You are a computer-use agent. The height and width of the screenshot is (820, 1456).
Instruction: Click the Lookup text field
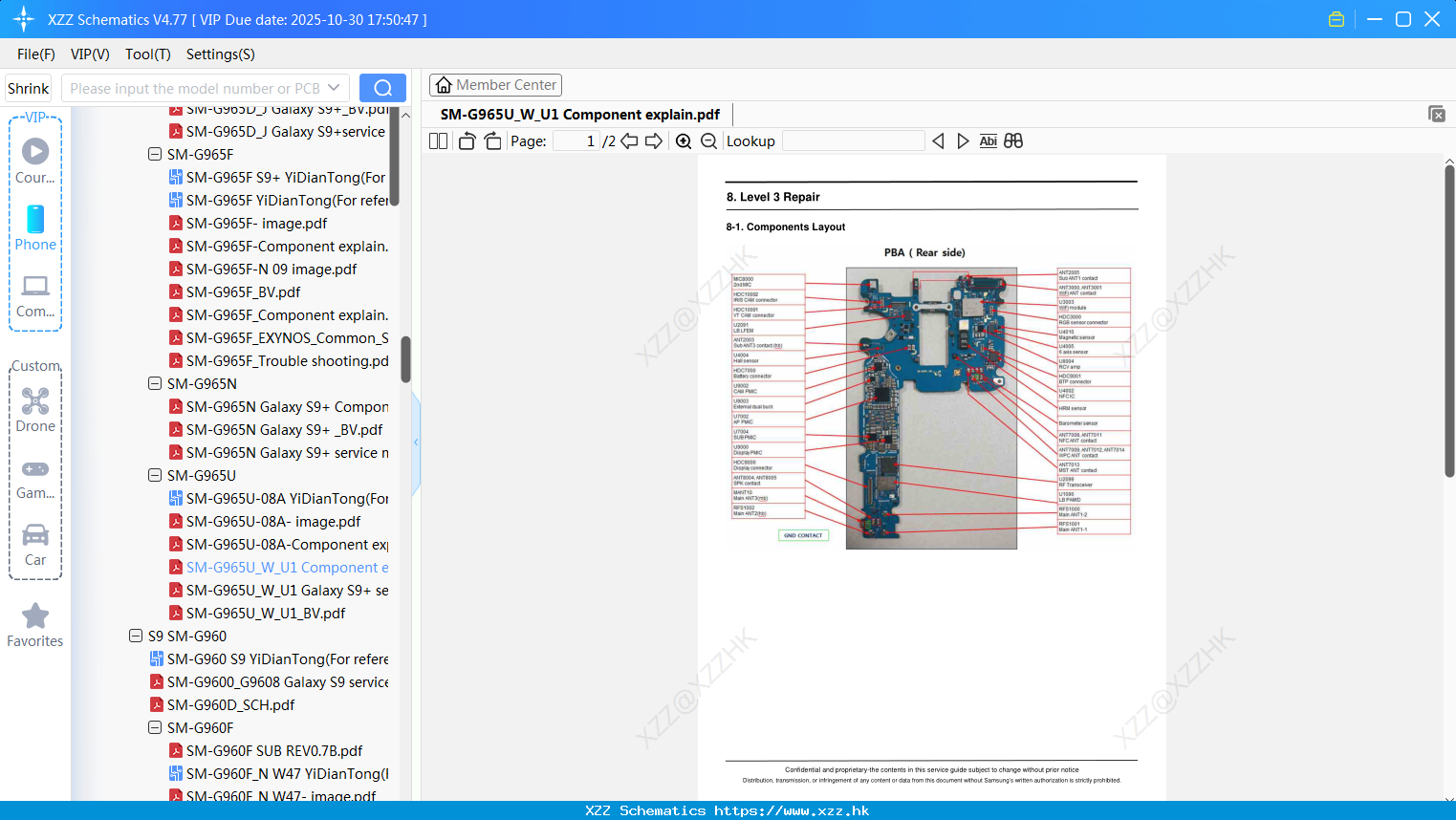[853, 141]
